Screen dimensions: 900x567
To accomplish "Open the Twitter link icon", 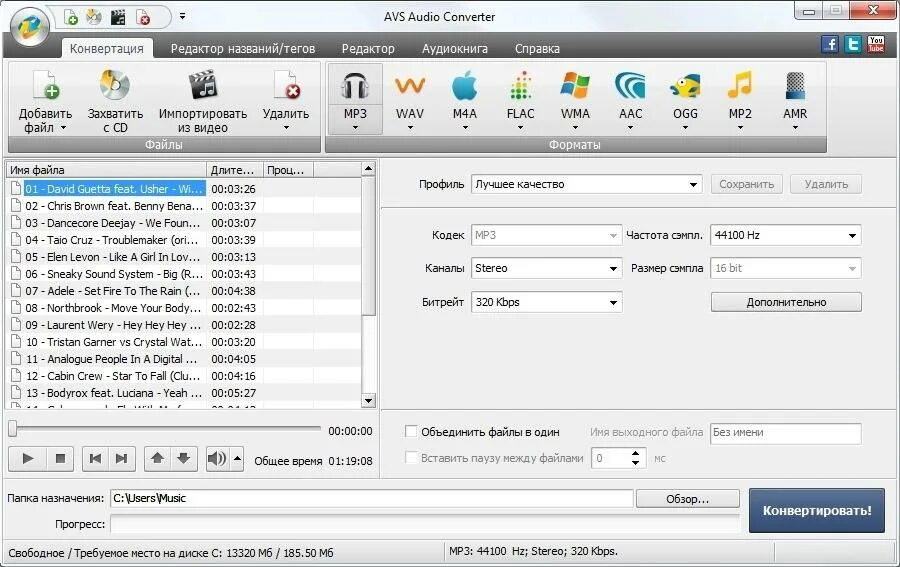I will (x=853, y=44).
